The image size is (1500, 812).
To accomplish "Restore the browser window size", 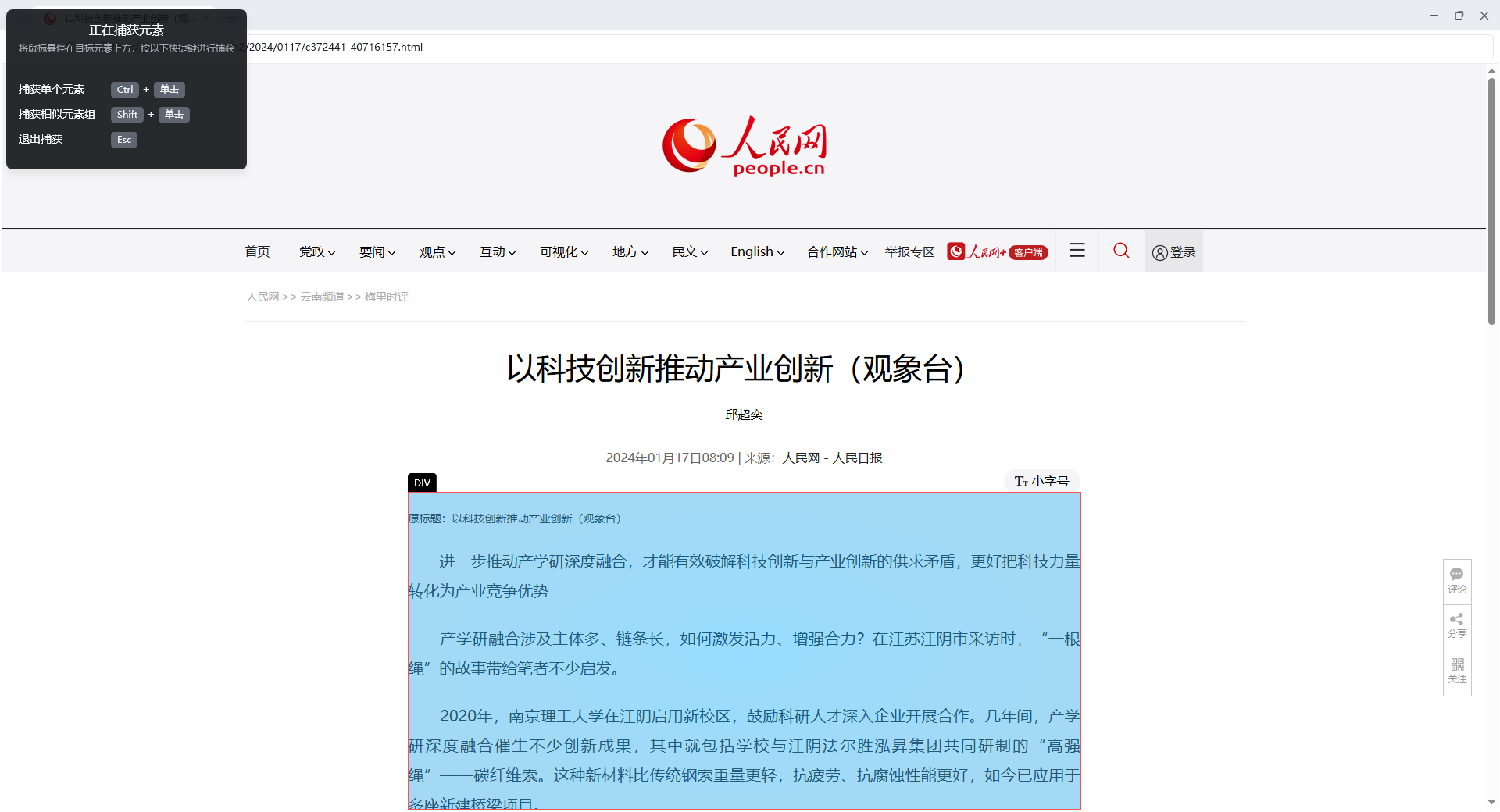I will [1459, 15].
